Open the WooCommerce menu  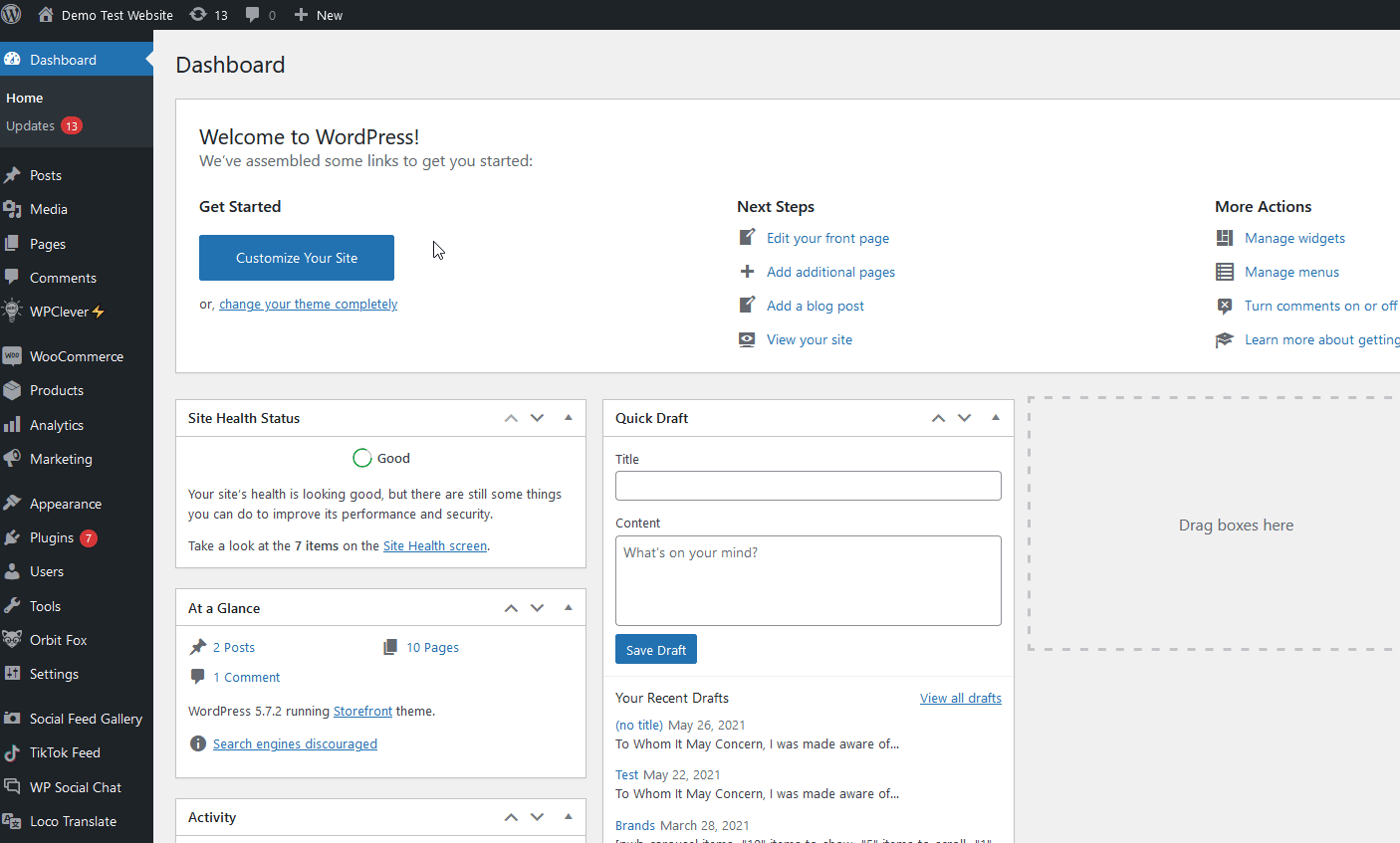click(77, 356)
